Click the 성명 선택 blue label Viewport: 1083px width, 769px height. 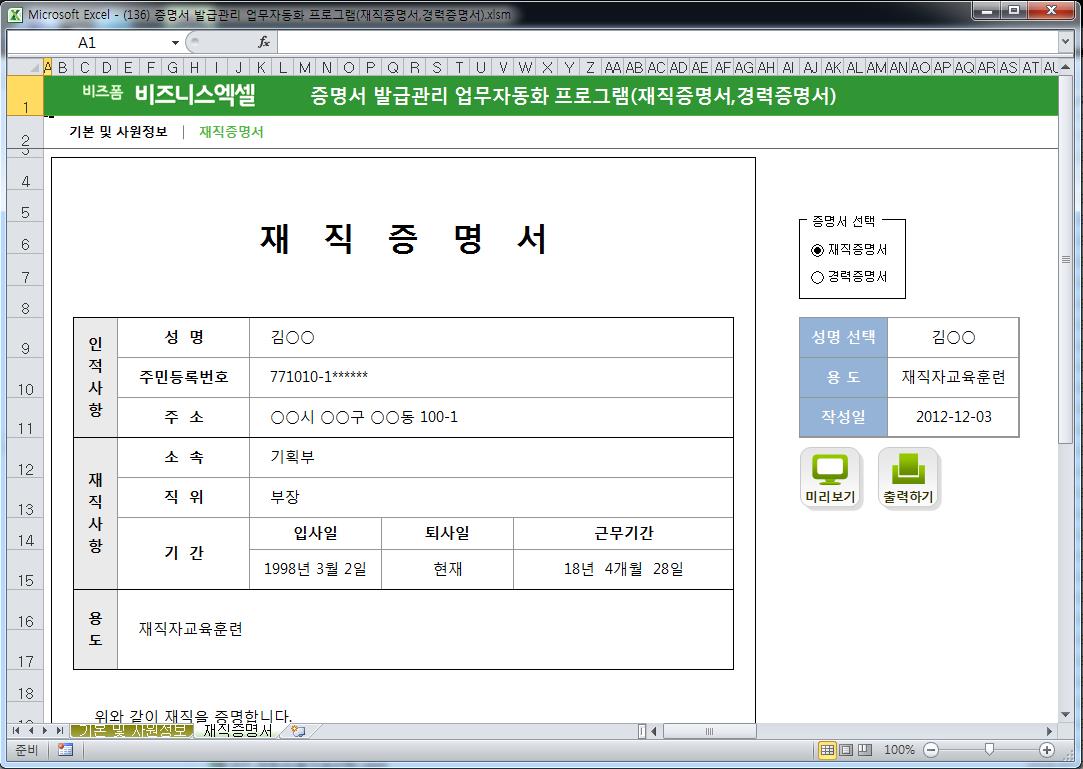click(843, 337)
